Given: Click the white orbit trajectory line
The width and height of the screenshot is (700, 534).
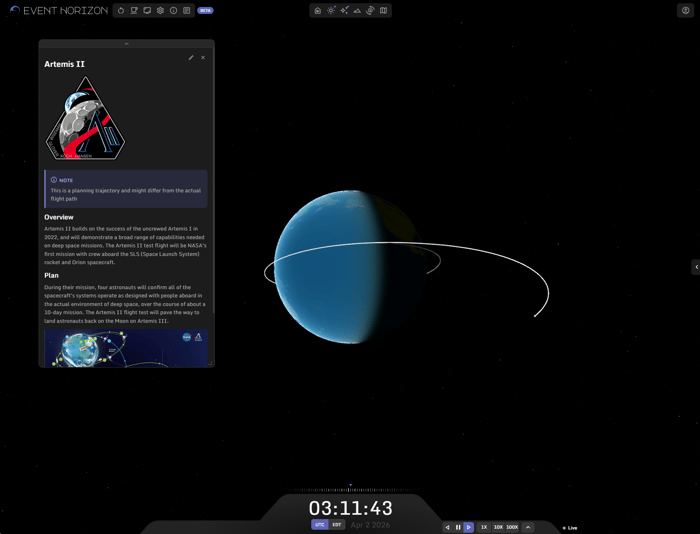Looking at the screenshot, I should point(491,253).
